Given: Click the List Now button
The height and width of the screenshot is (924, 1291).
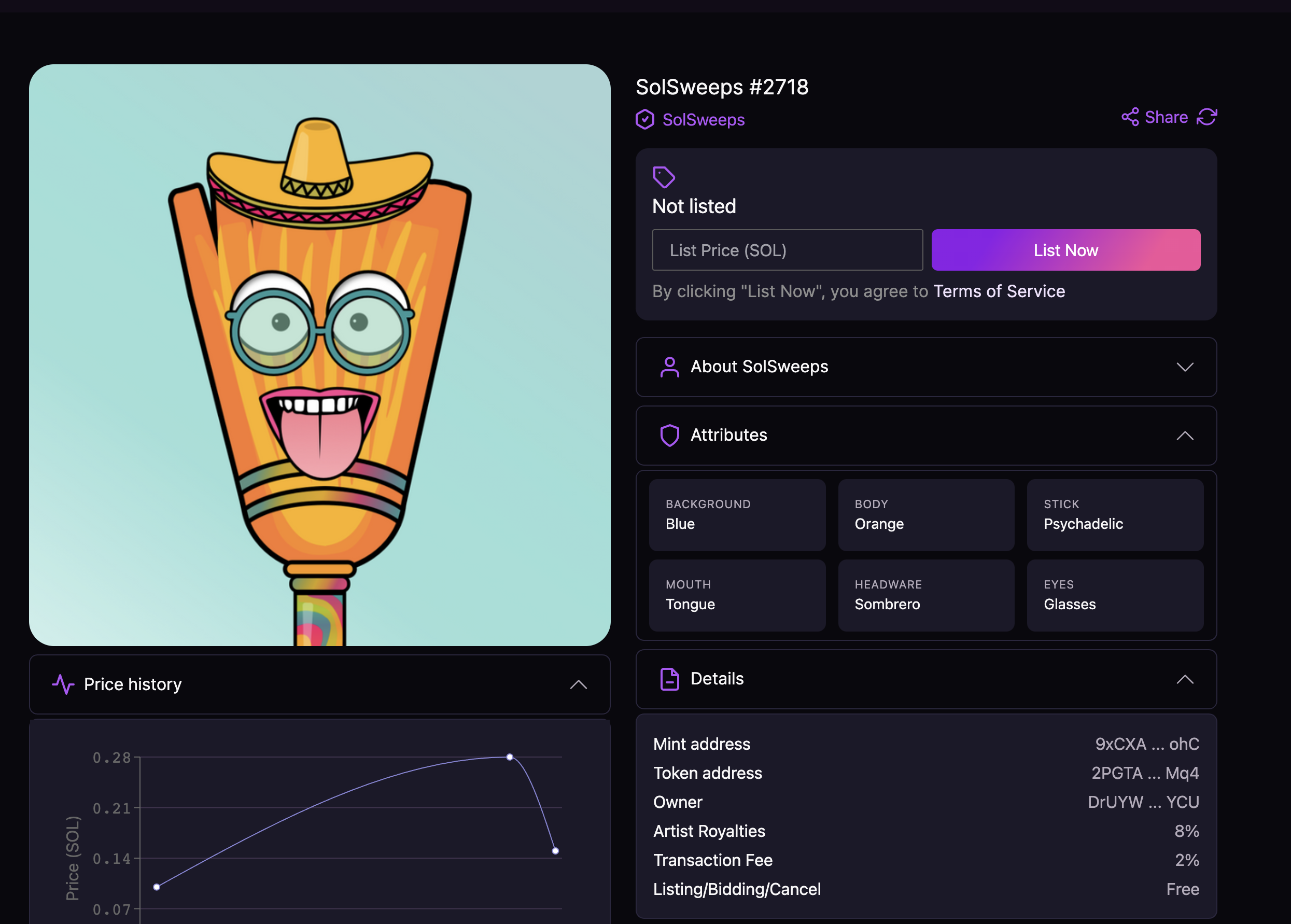Looking at the screenshot, I should [x=1065, y=250].
